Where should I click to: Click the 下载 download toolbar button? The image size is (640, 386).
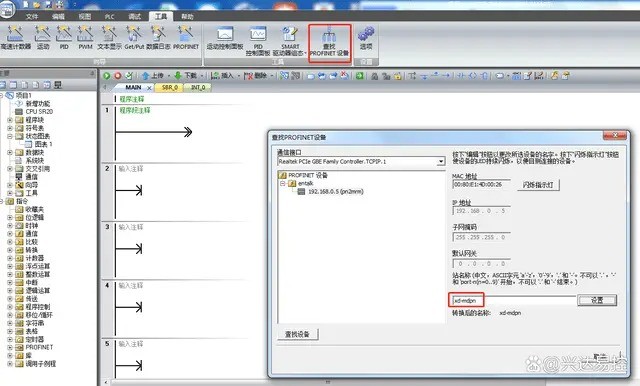[x=186, y=76]
